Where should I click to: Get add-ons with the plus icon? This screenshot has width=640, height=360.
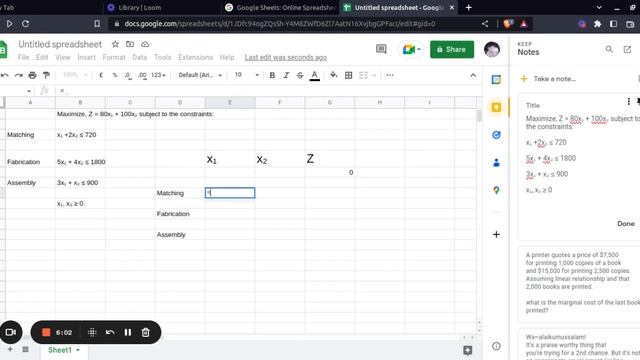[x=496, y=234]
